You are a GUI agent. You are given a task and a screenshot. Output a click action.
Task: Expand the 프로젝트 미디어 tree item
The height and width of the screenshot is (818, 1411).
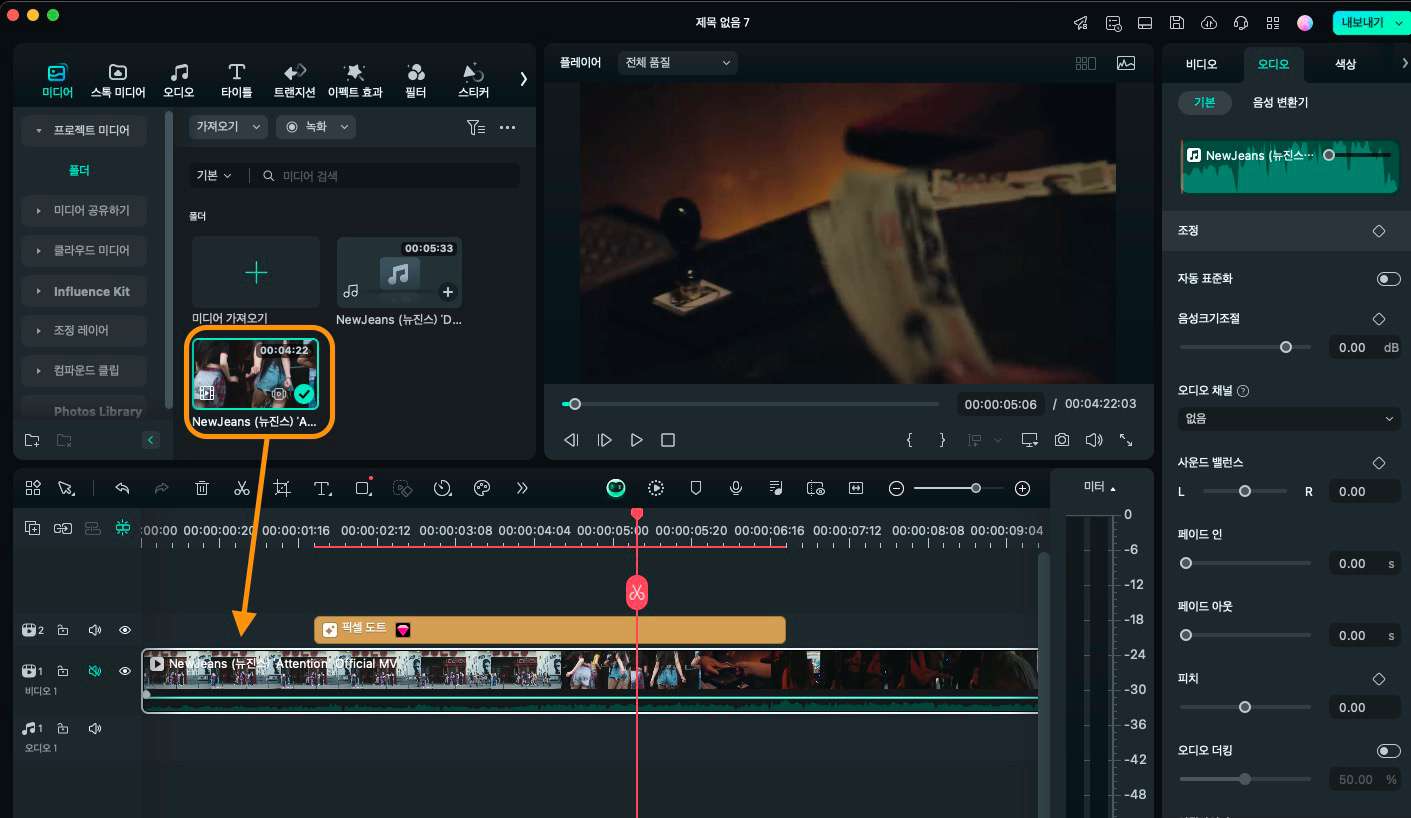point(84,130)
